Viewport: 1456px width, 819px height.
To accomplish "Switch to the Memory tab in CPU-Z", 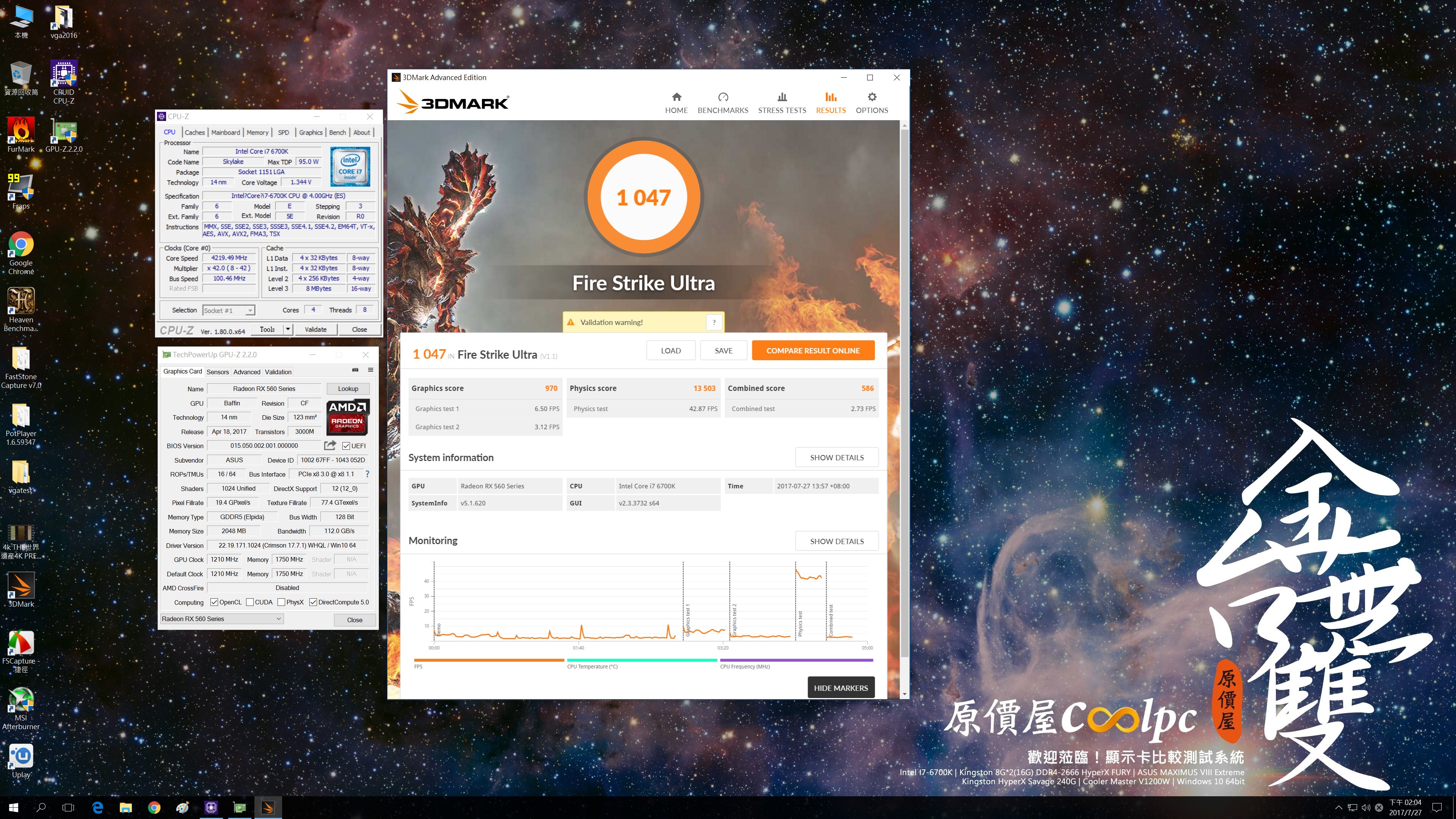I will 257,132.
